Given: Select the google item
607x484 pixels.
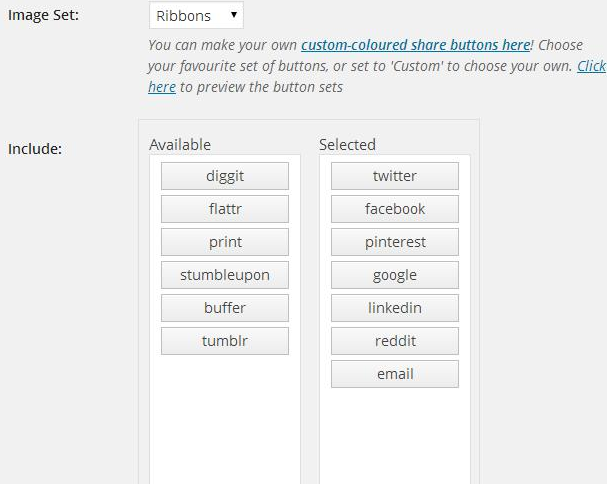Looking at the screenshot, I should point(395,275).
